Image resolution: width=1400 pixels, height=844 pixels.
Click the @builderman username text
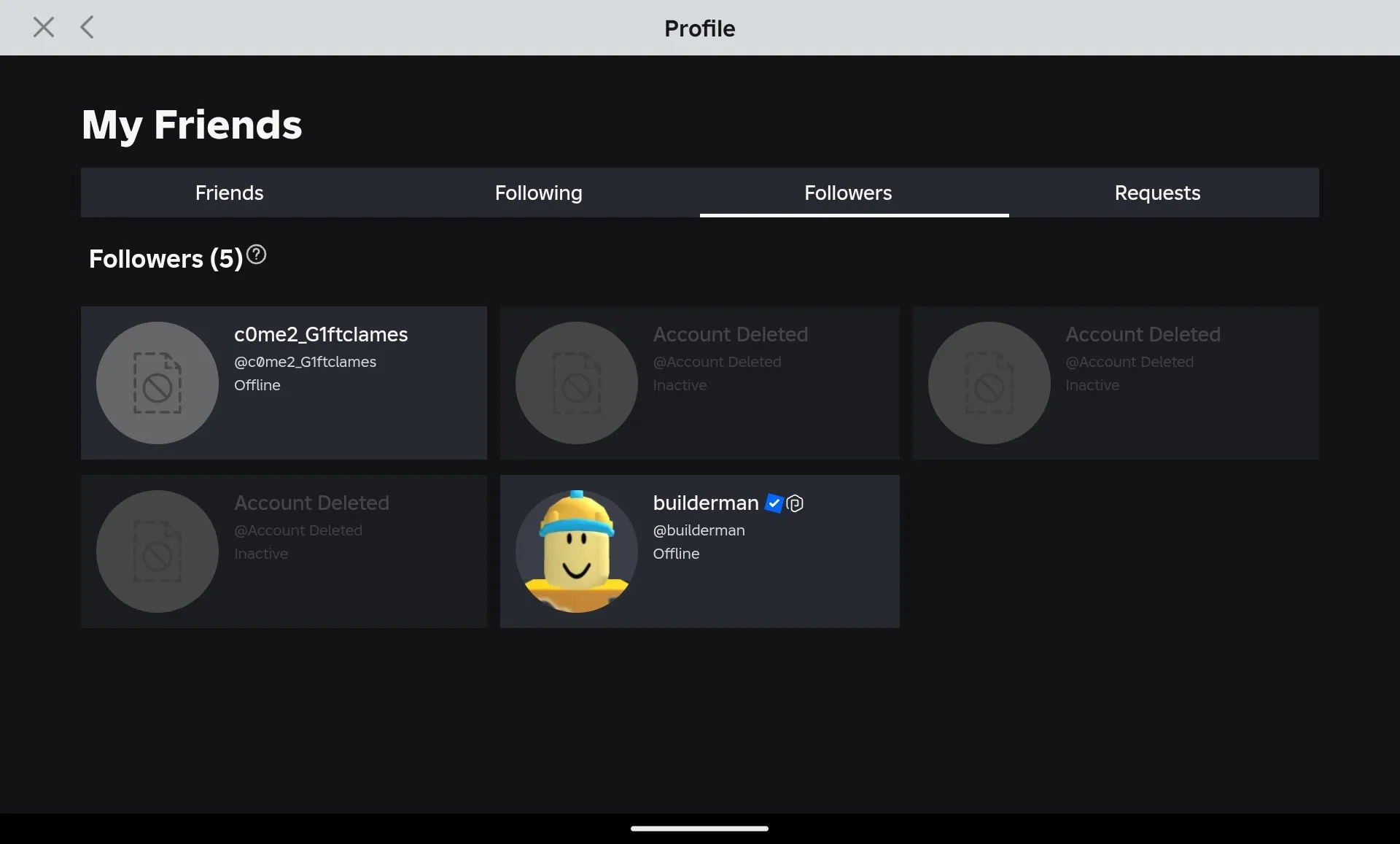click(x=699, y=530)
